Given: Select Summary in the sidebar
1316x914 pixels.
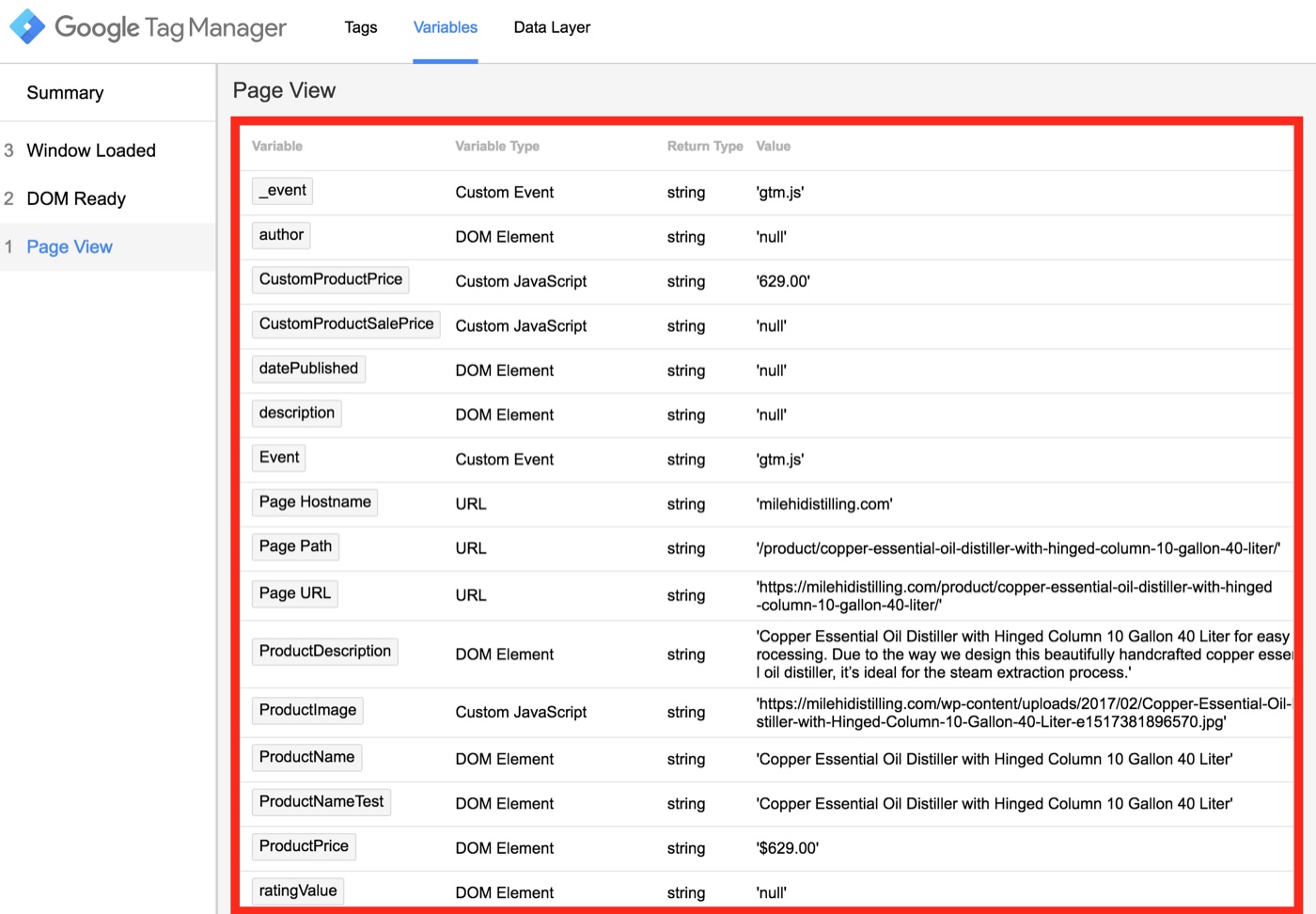Looking at the screenshot, I should (65, 92).
